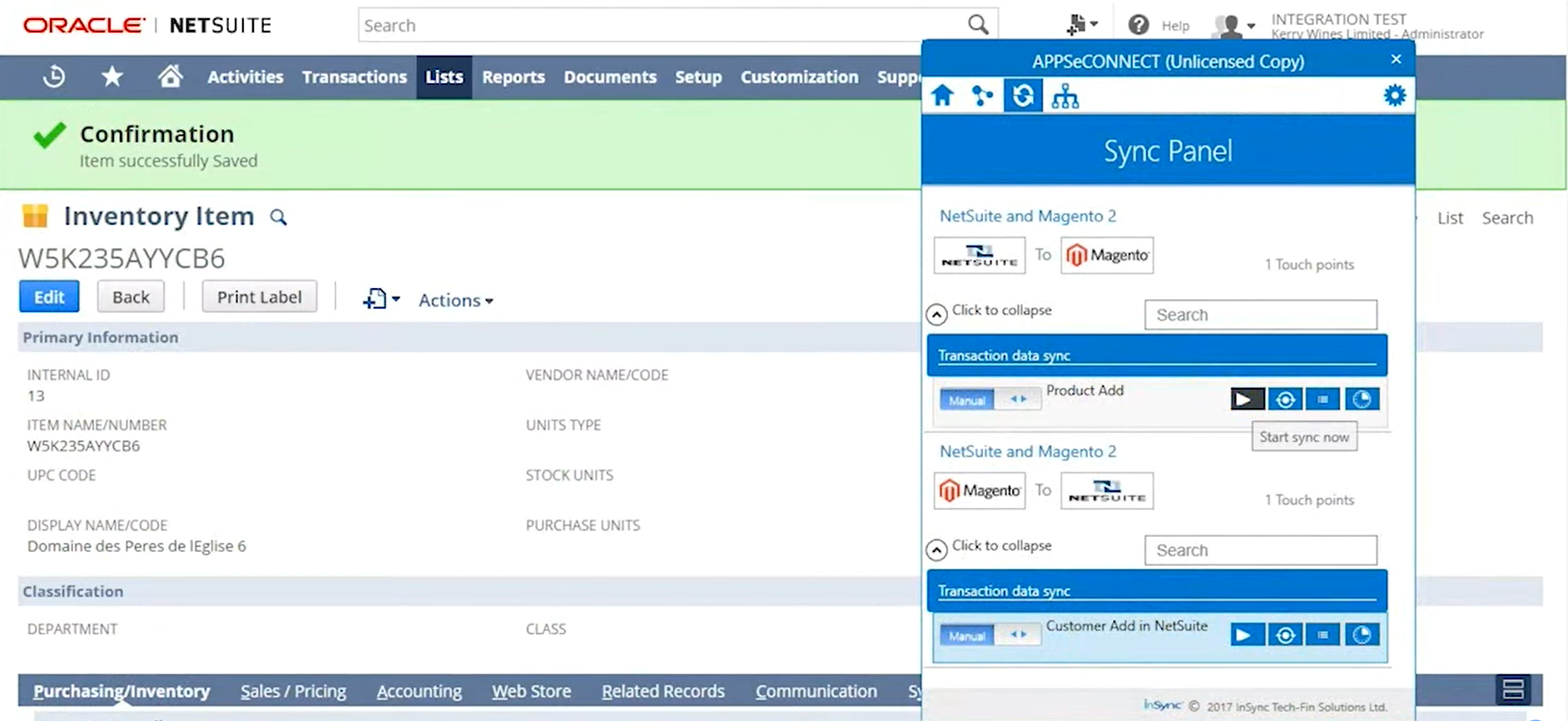Click NetSuite destination logo in second connection
The width and height of the screenshot is (1568, 721).
(x=1108, y=491)
